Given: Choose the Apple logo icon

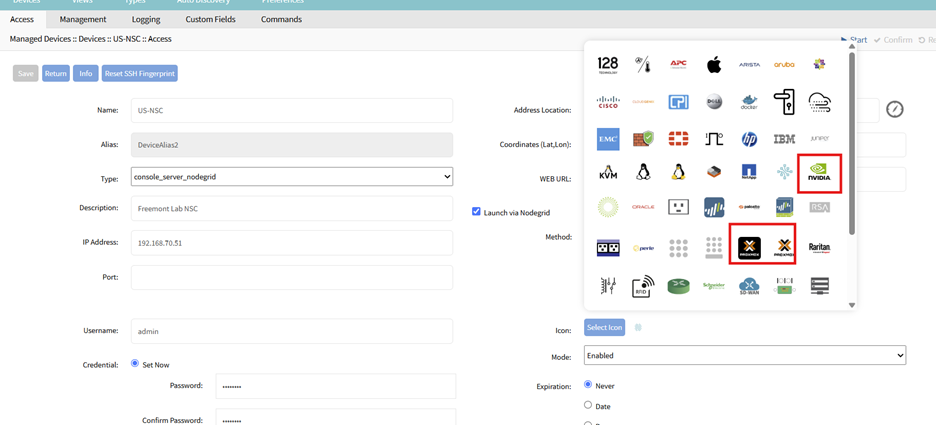Looking at the screenshot, I should tap(714, 64).
